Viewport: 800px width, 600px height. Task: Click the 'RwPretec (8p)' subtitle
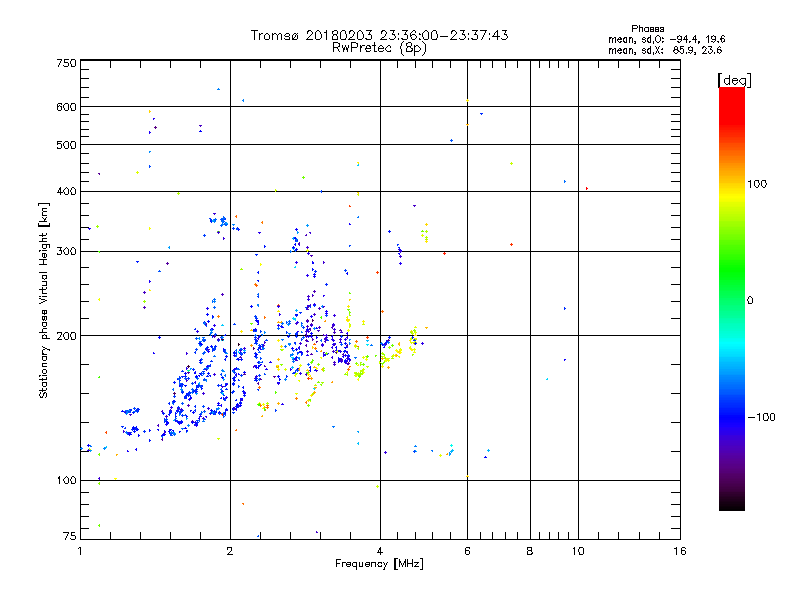[x=379, y=48]
